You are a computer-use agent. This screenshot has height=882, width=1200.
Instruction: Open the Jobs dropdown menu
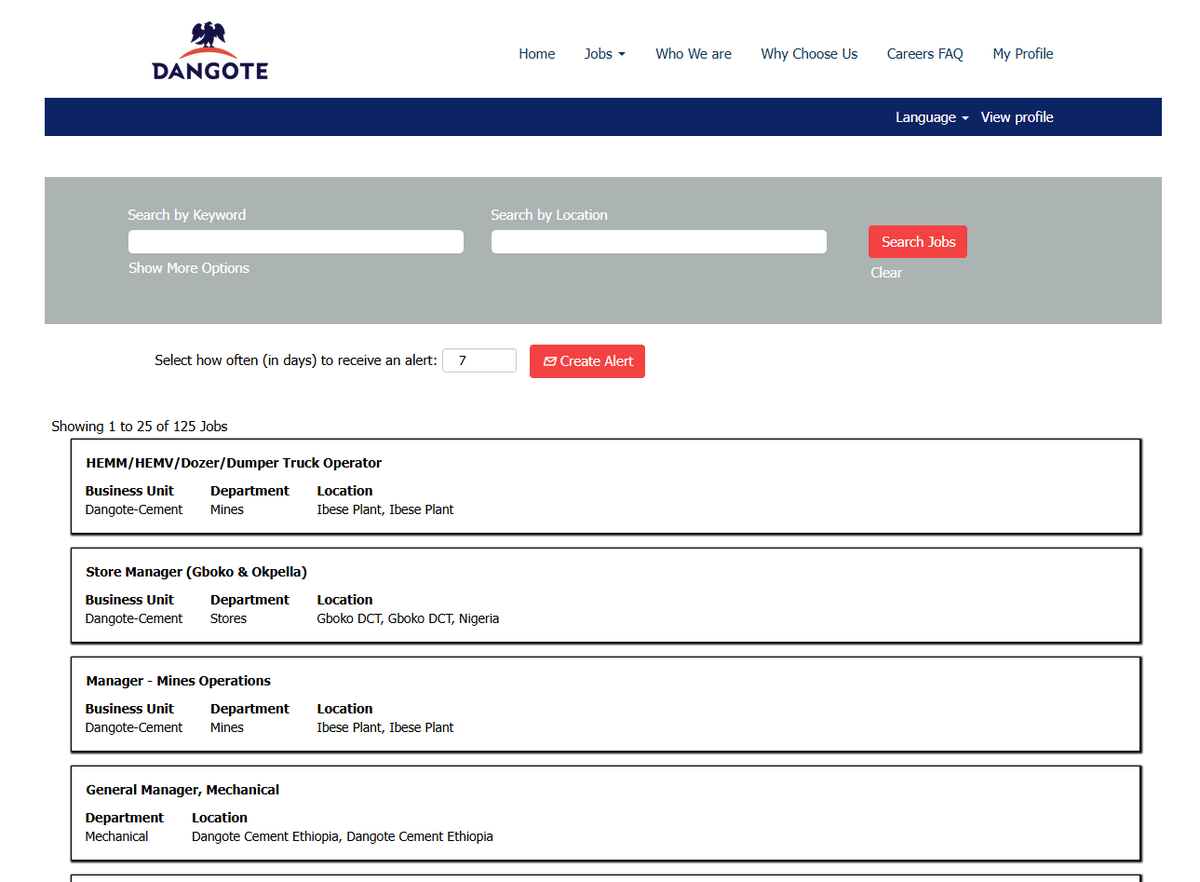tap(605, 54)
